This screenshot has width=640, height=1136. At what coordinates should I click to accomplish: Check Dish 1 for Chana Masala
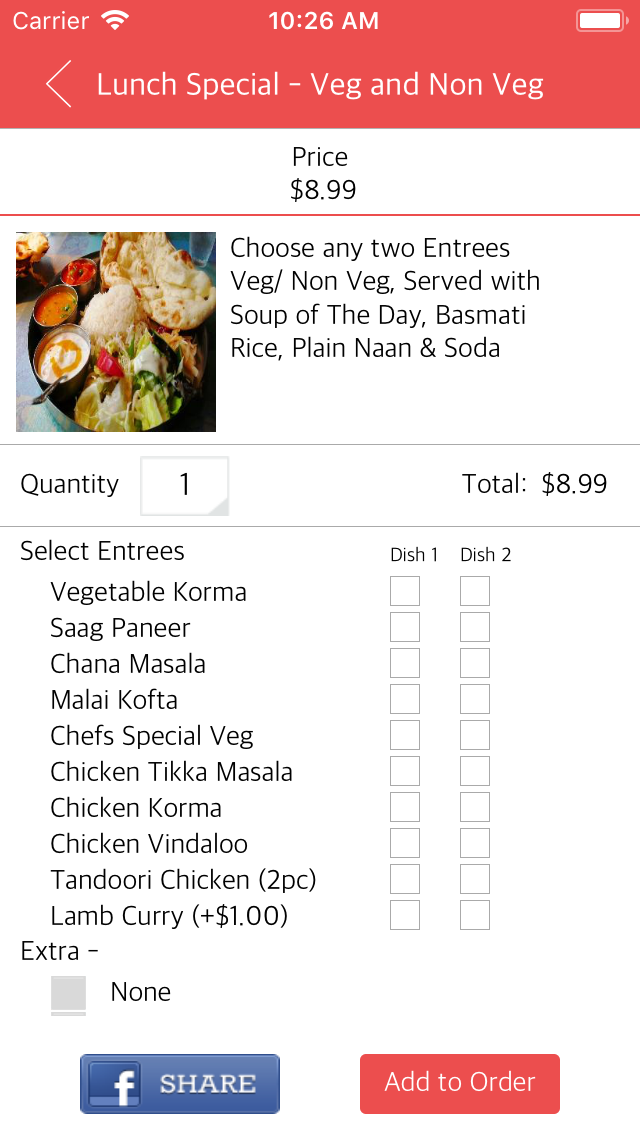pyautogui.click(x=405, y=664)
